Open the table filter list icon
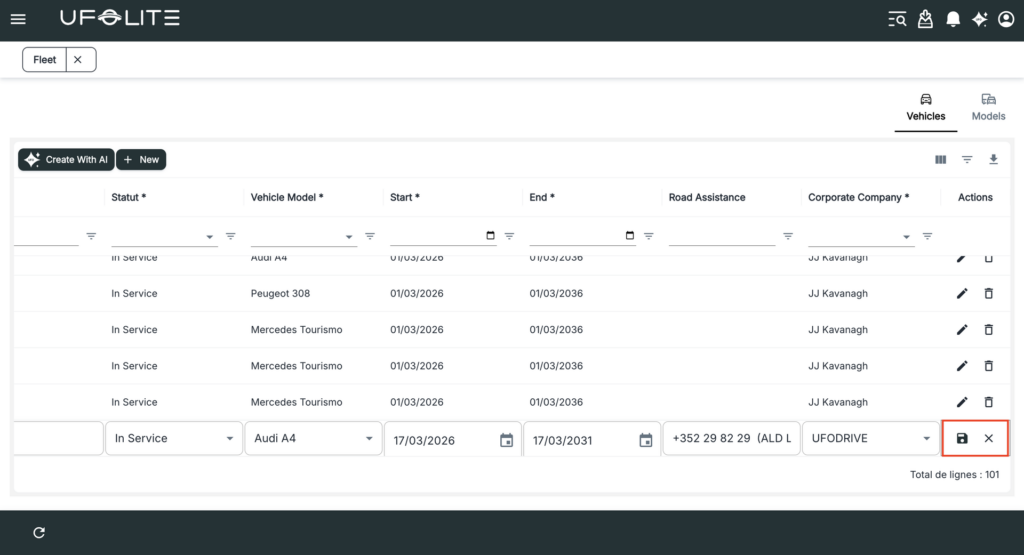This screenshot has height=555, width=1024. 967,159
